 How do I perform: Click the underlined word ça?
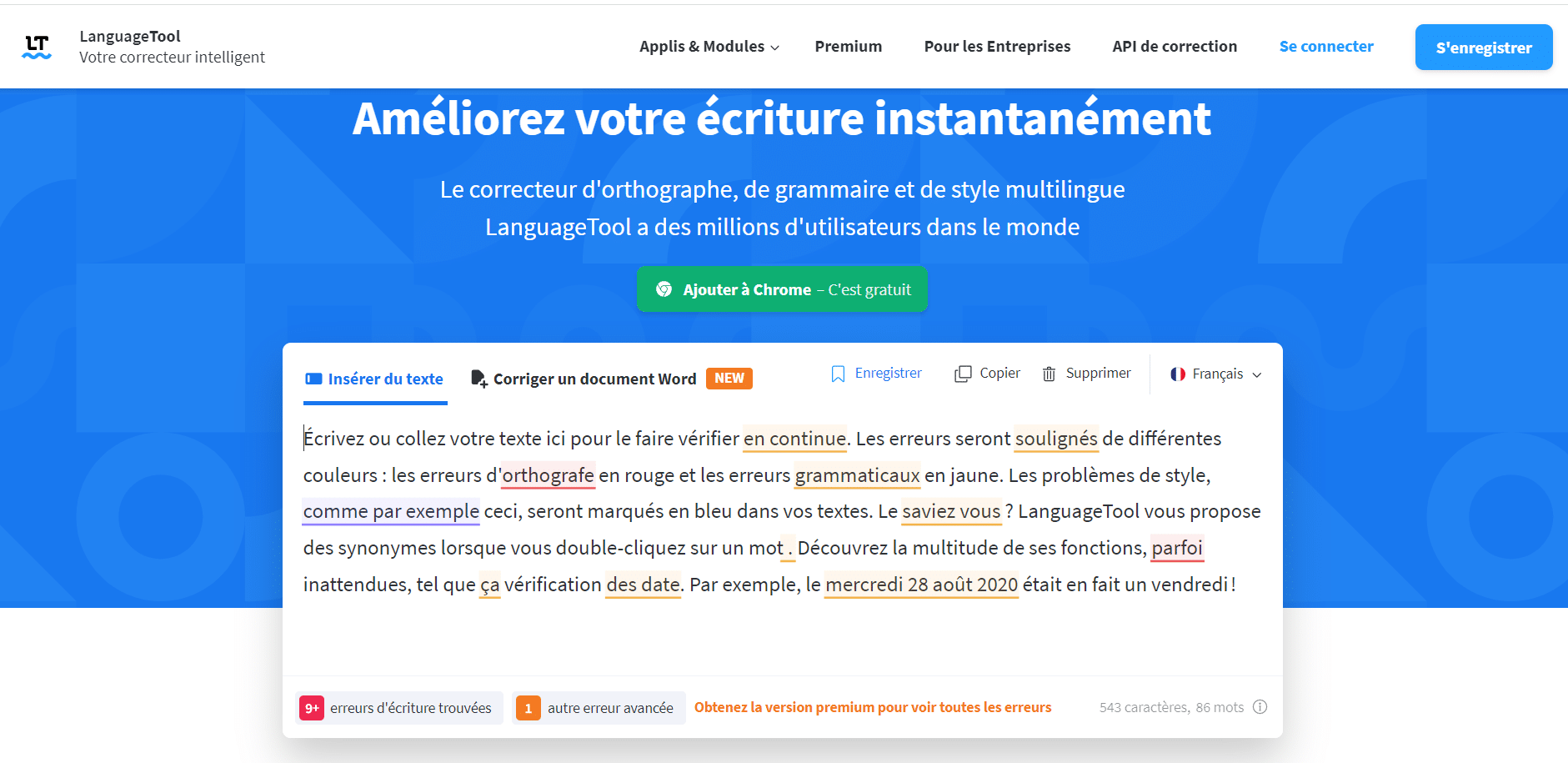(490, 585)
